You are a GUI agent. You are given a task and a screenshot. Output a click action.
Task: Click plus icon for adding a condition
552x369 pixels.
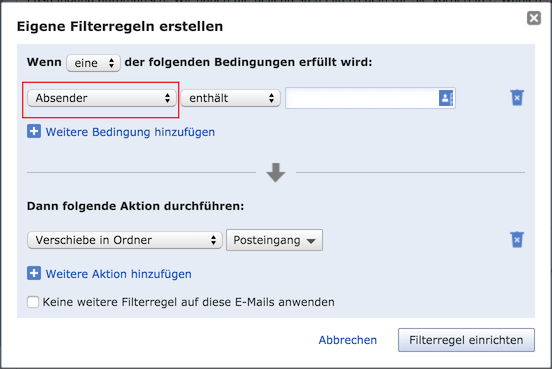pyautogui.click(x=34, y=132)
